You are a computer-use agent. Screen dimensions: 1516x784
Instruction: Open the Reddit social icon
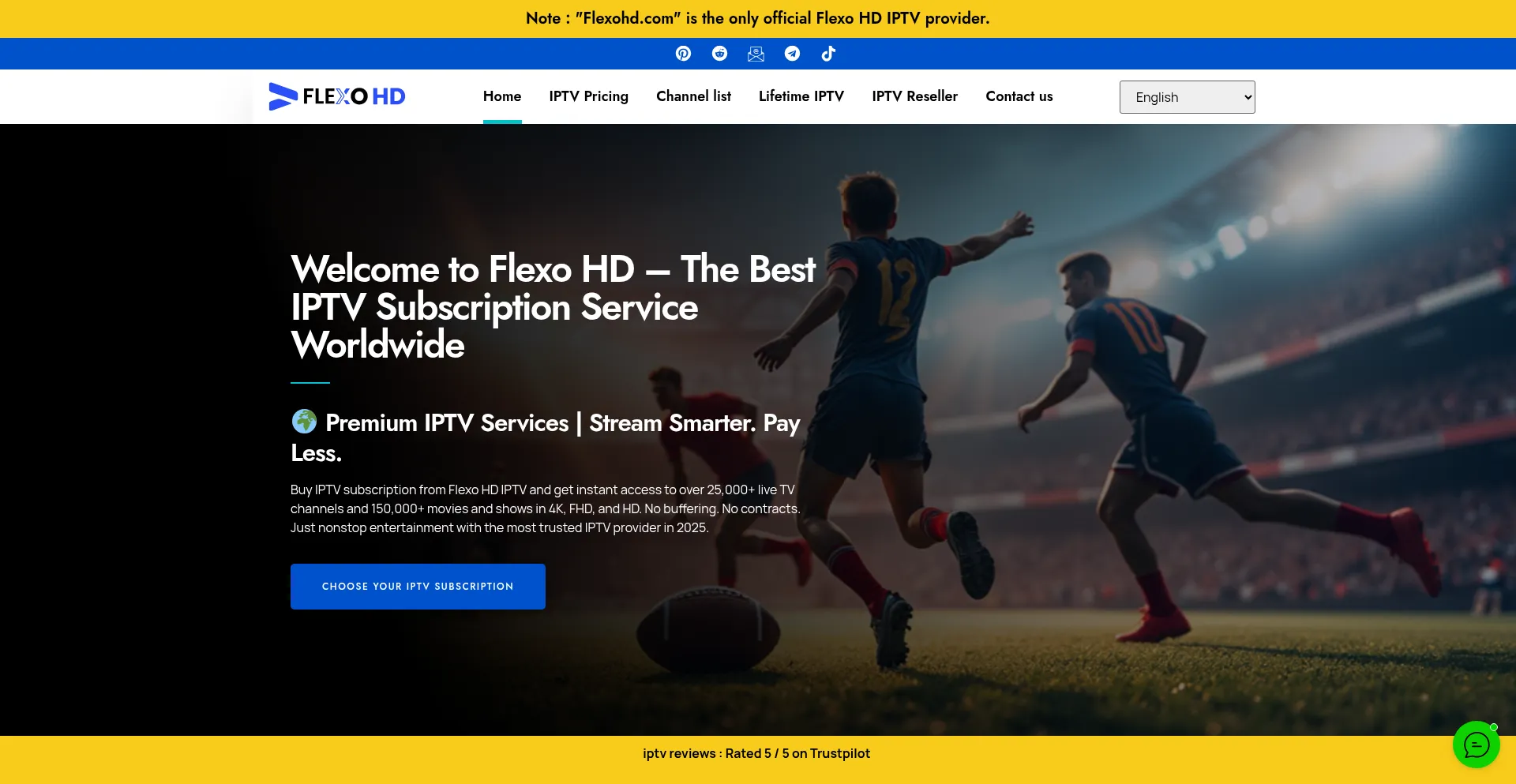point(719,54)
